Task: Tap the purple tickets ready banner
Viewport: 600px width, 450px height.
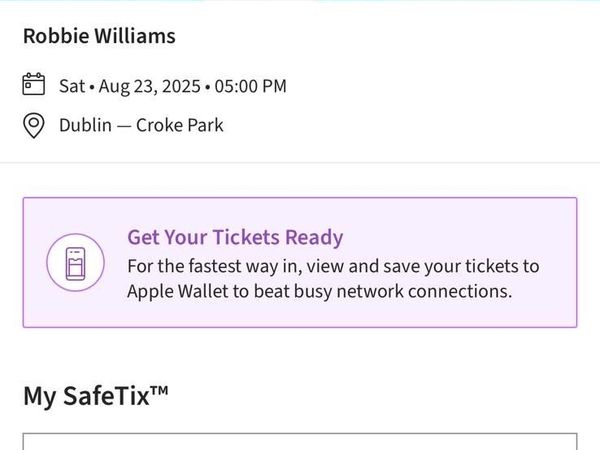Action: [x=300, y=262]
